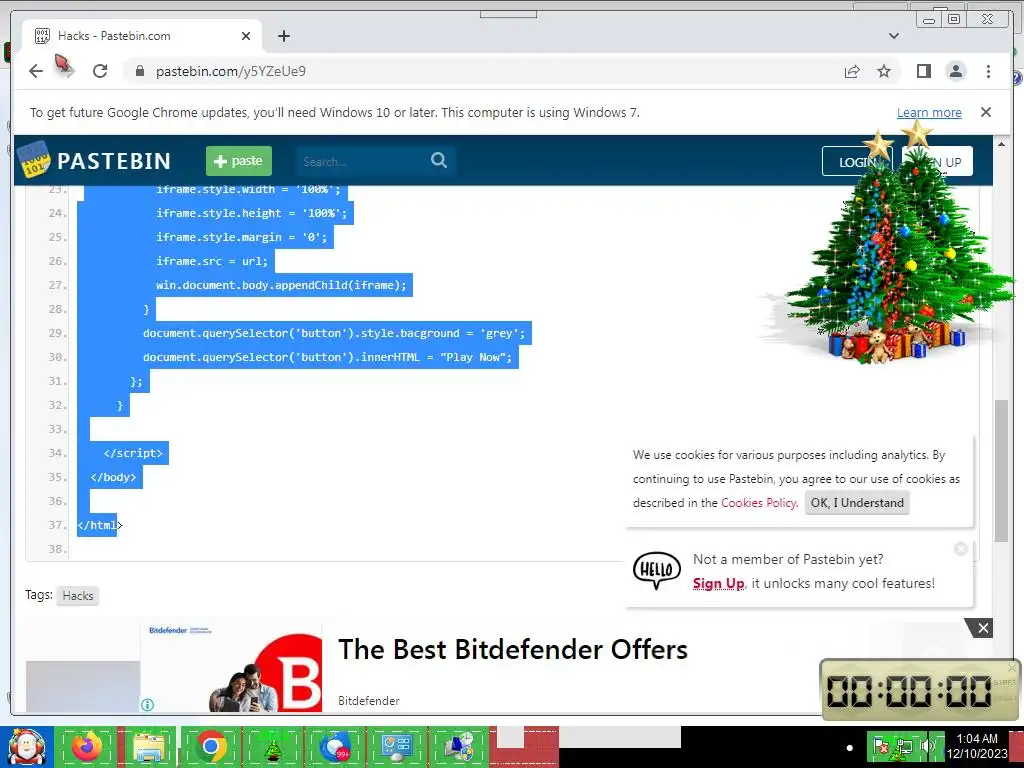Click the address bar URL

coord(231,71)
